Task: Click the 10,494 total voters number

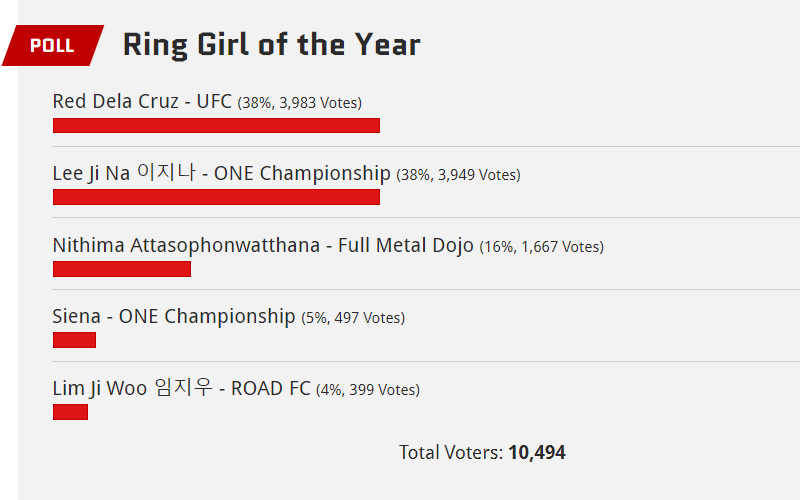Action: coord(537,453)
